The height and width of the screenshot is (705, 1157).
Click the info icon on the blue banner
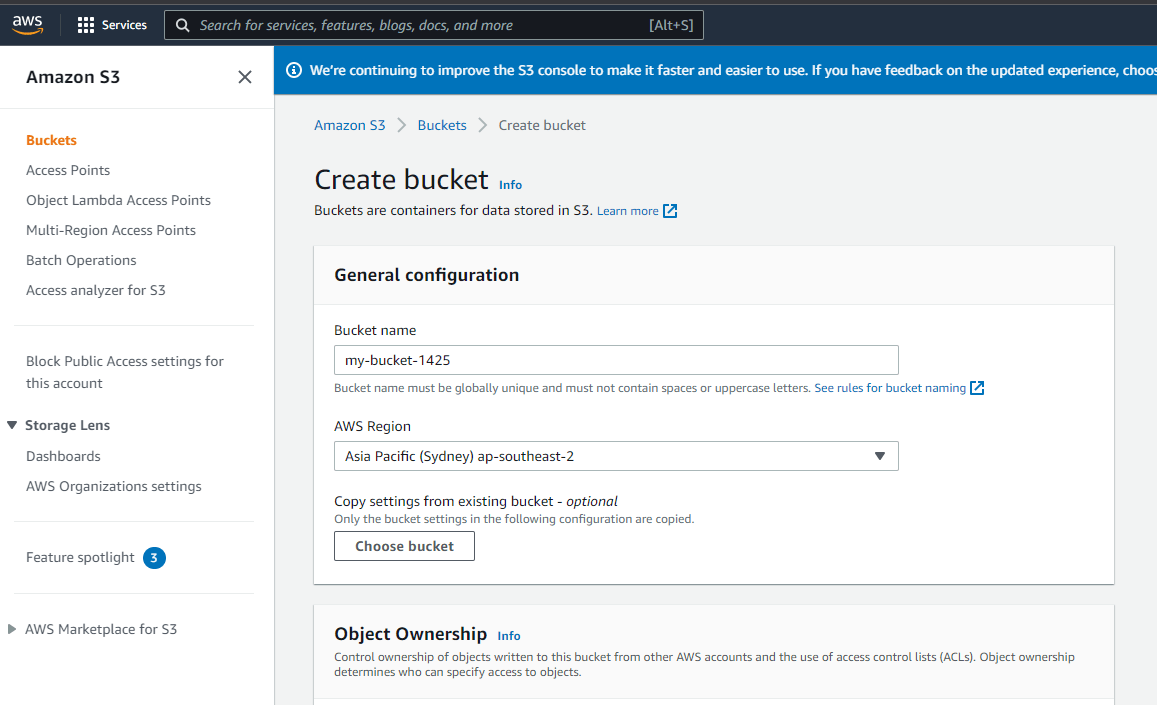coord(293,70)
